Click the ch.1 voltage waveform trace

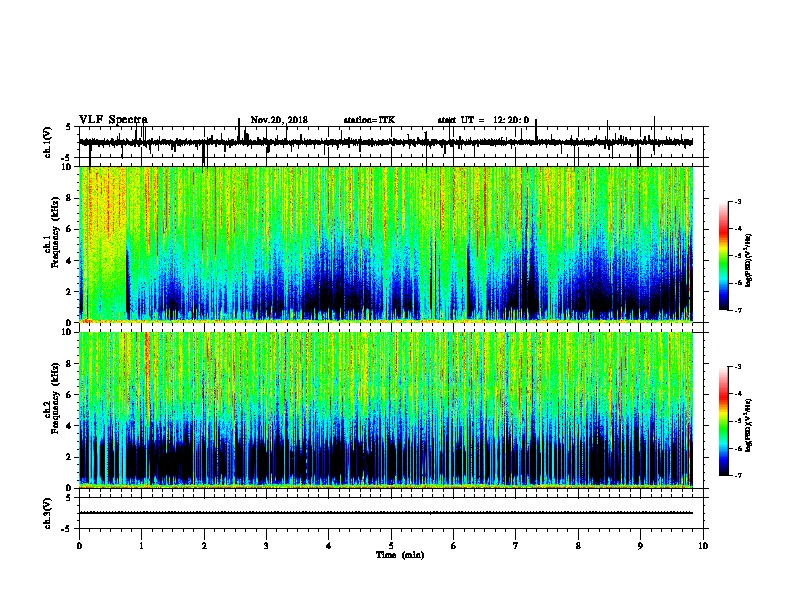386,143
